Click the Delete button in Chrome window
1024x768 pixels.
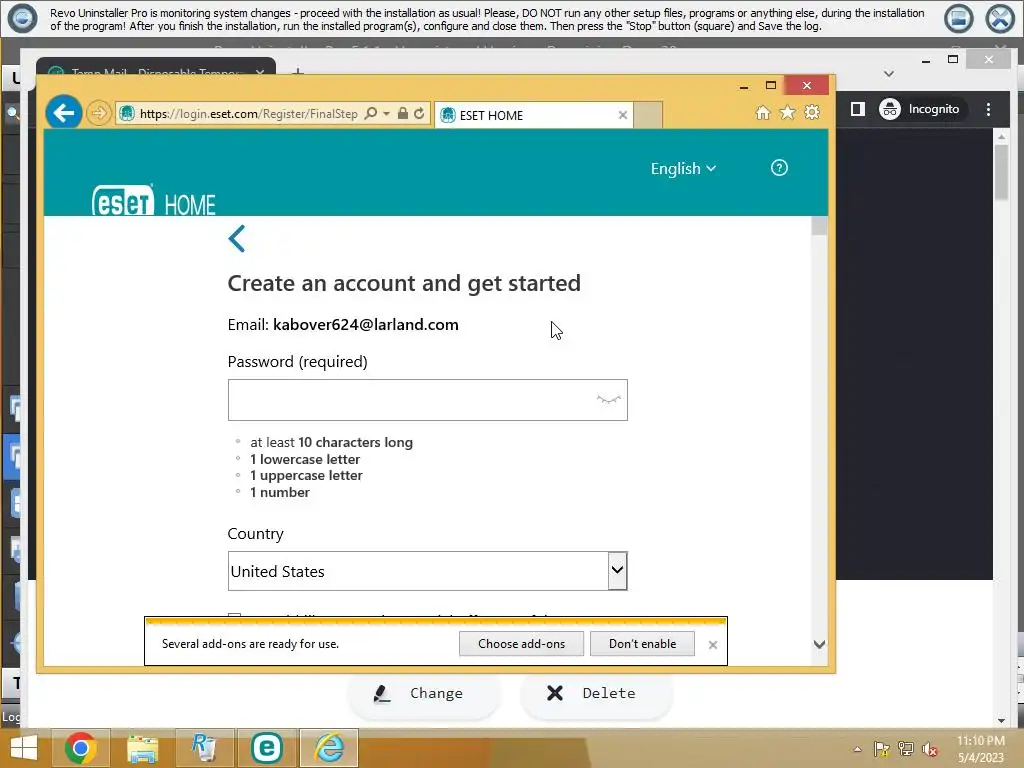(x=596, y=694)
